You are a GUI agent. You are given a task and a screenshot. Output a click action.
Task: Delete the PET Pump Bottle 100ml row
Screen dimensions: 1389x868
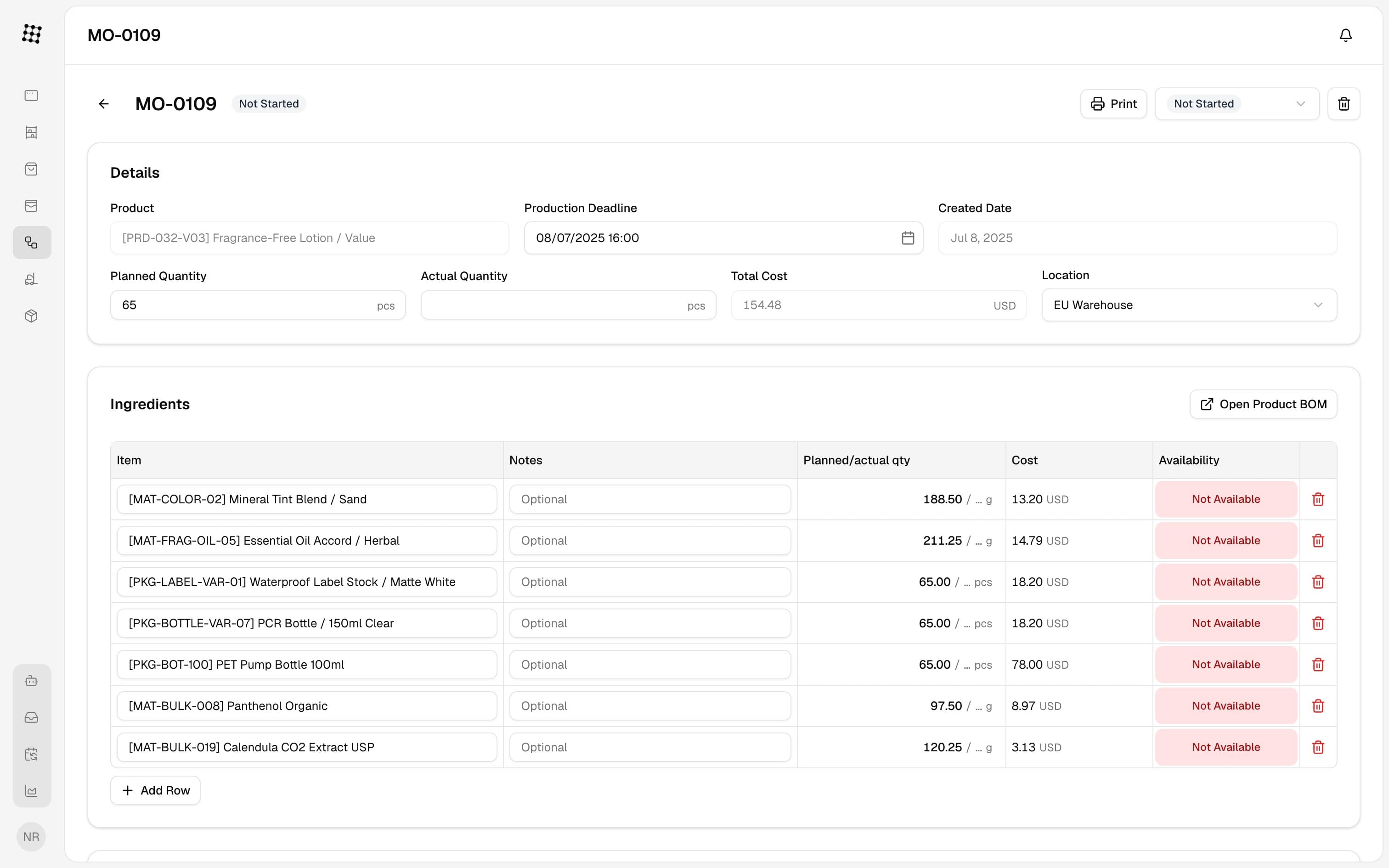tap(1318, 665)
